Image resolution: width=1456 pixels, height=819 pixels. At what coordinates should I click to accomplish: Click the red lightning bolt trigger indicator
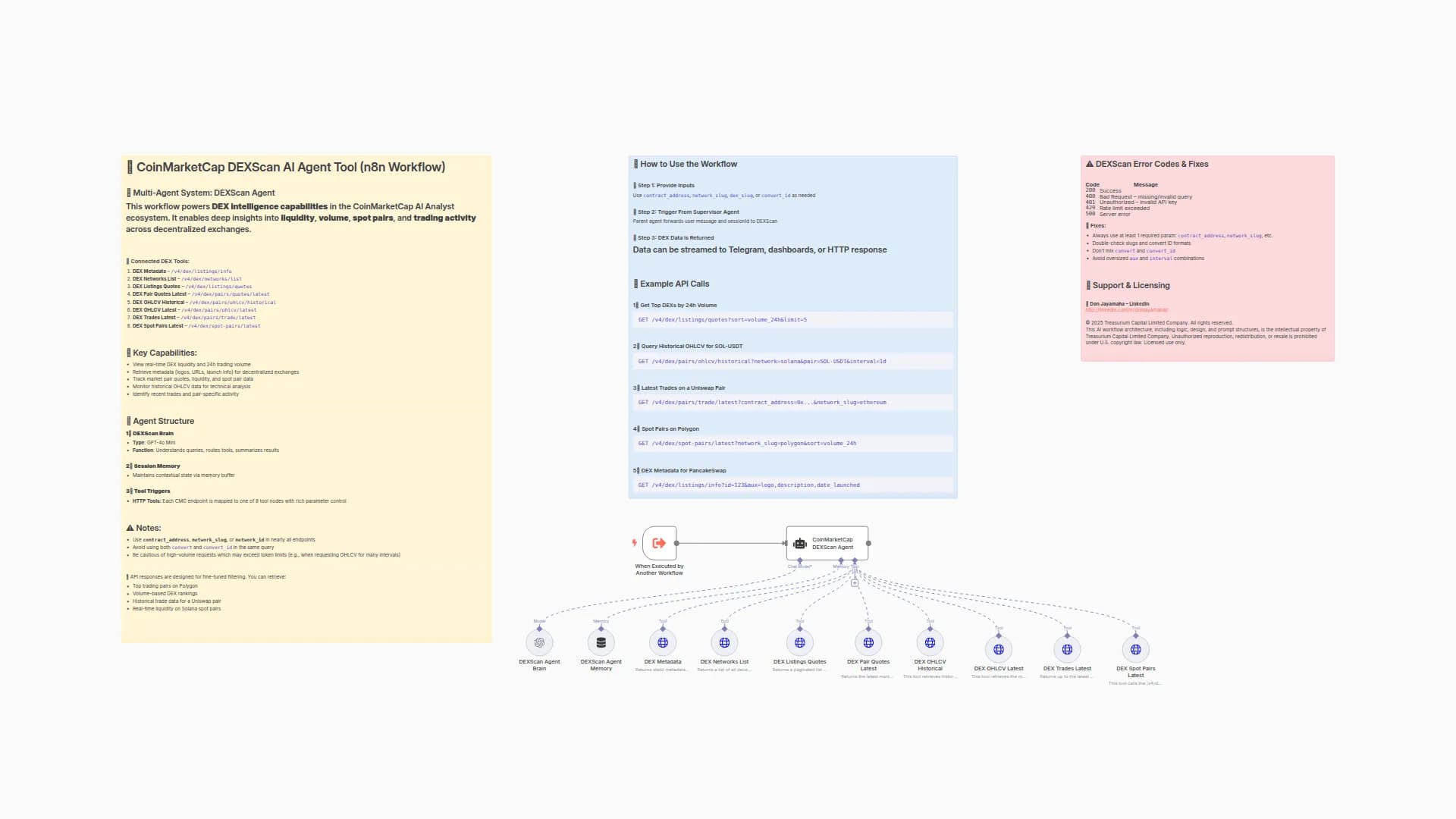click(x=634, y=543)
